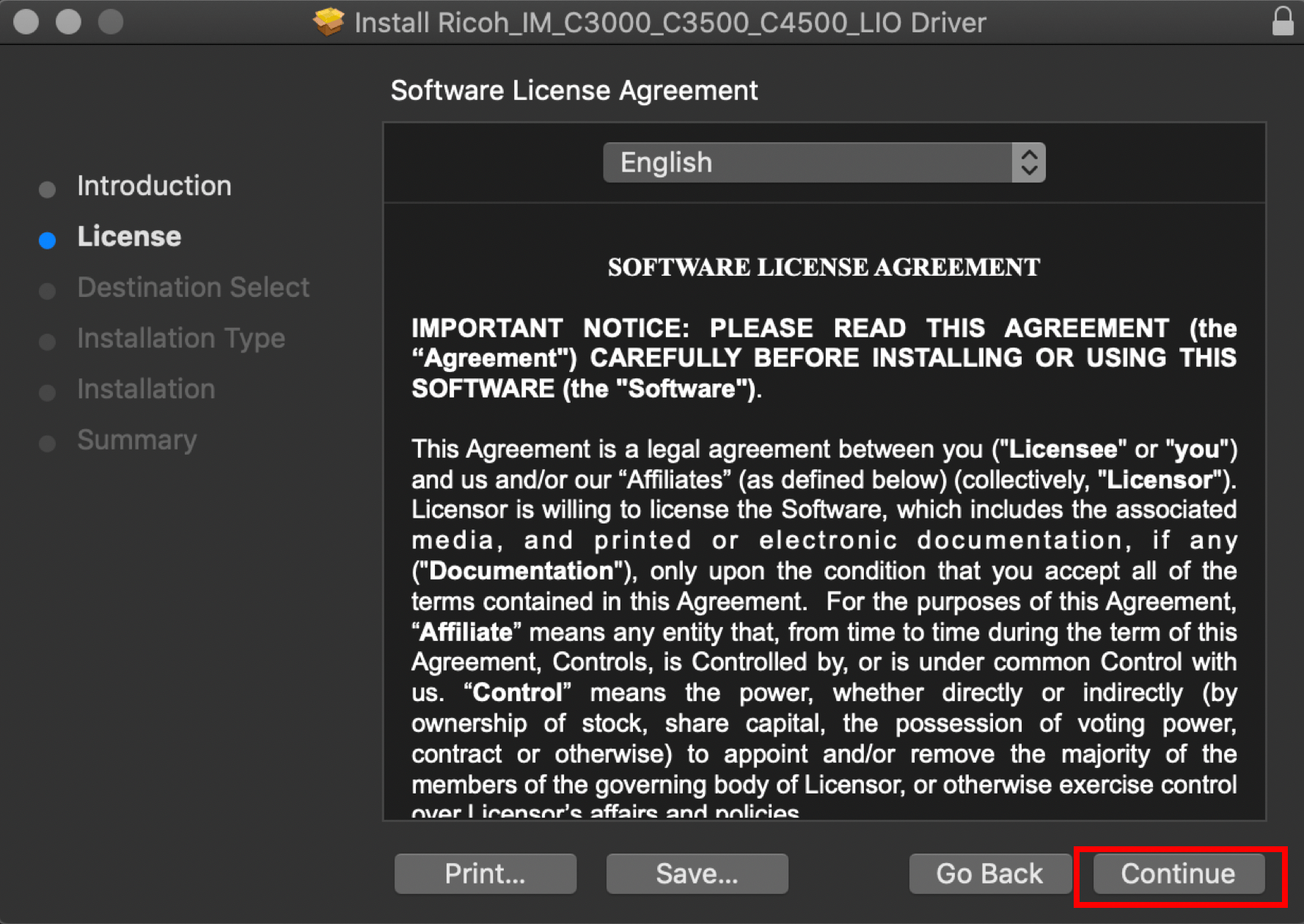Minimize the installer window
This screenshot has height=924, width=1304.
(69, 21)
